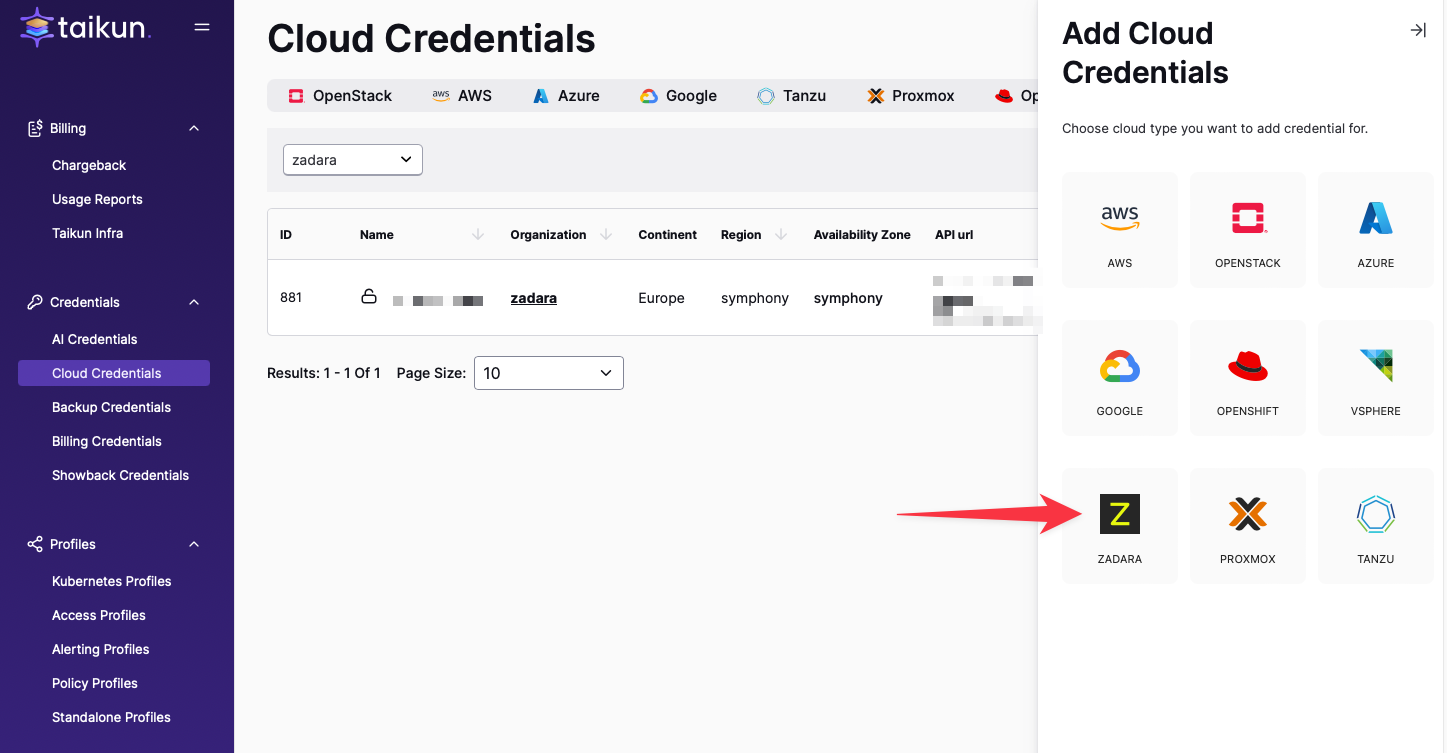Switch to the Azure tab
Viewport: 1447px width, 753px height.
566,96
